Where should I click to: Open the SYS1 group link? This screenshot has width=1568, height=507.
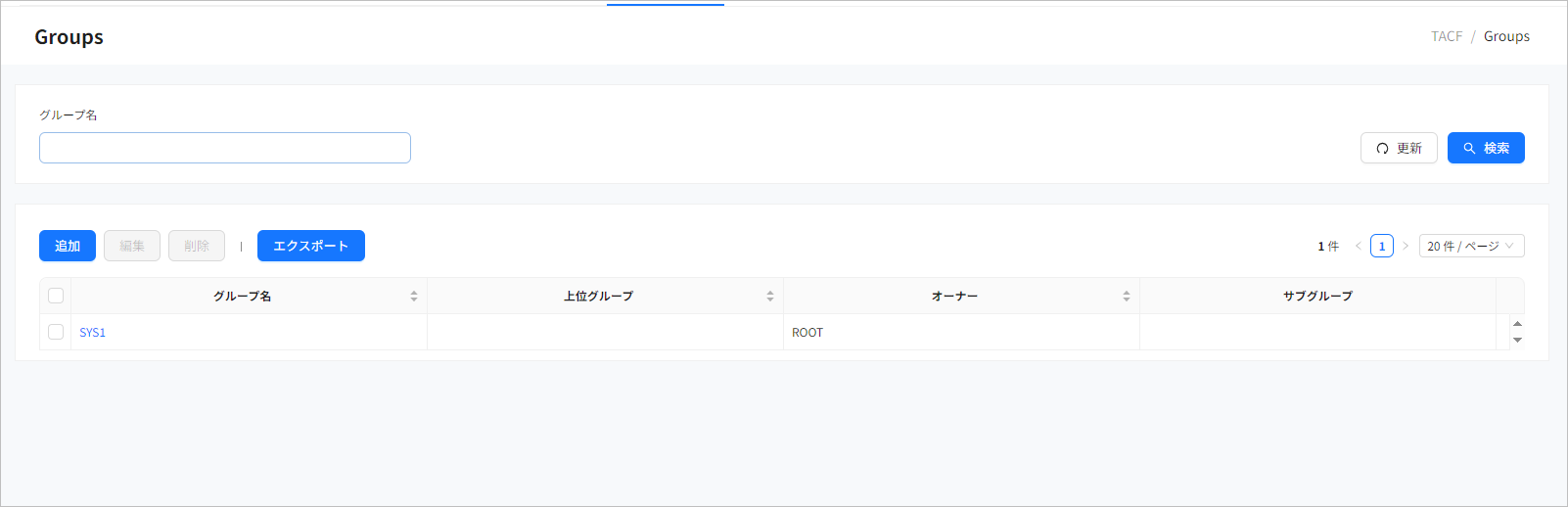click(92, 333)
